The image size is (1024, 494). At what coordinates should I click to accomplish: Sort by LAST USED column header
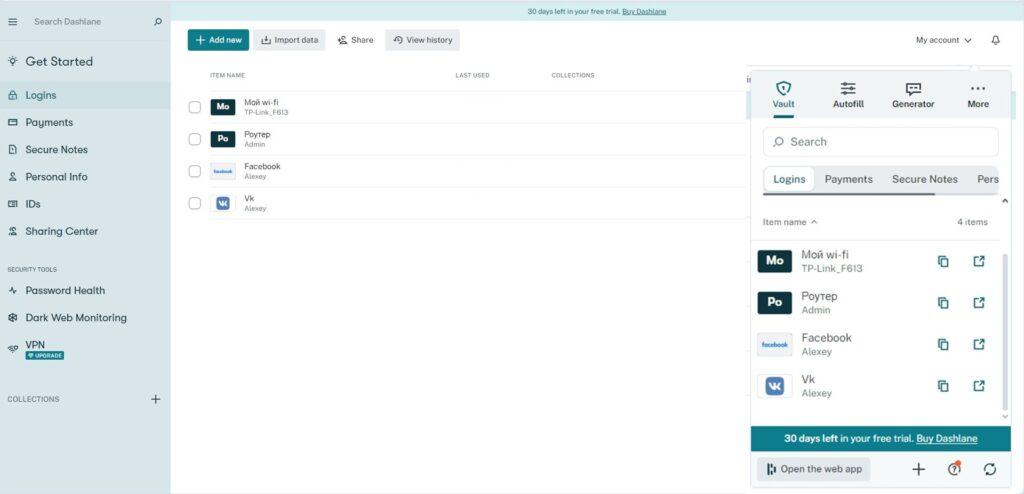tap(472, 76)
